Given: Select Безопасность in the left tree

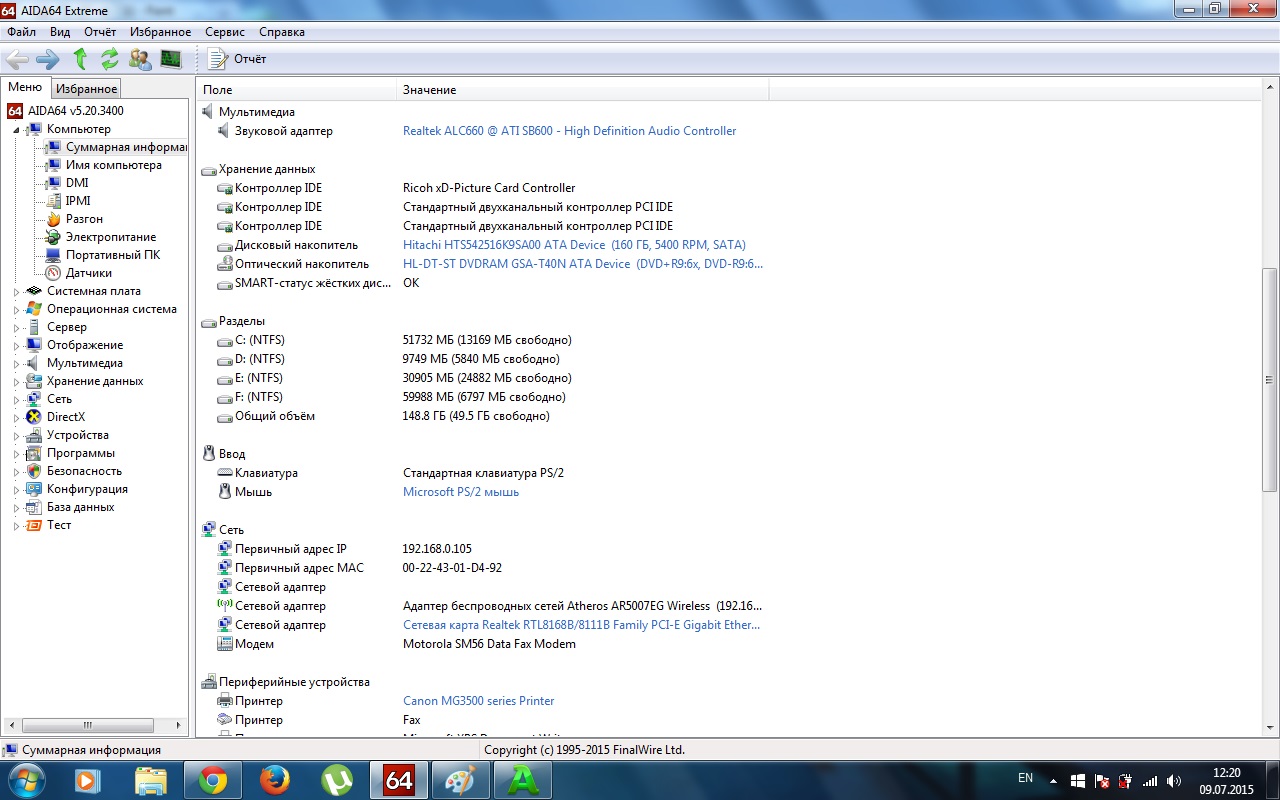Looking at the screenshot, I should [x=84, y=471].
